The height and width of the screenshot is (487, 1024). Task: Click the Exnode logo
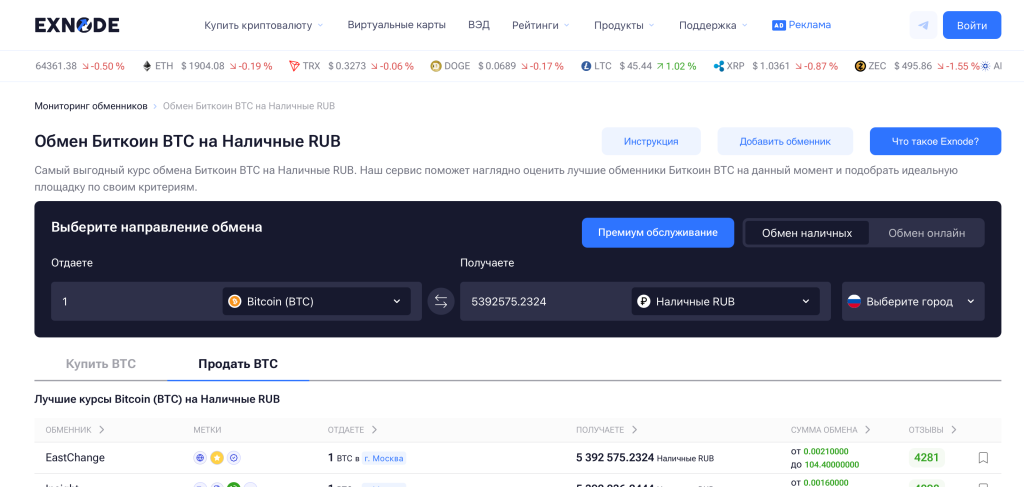pyautogui.click(x=77, y=25)
